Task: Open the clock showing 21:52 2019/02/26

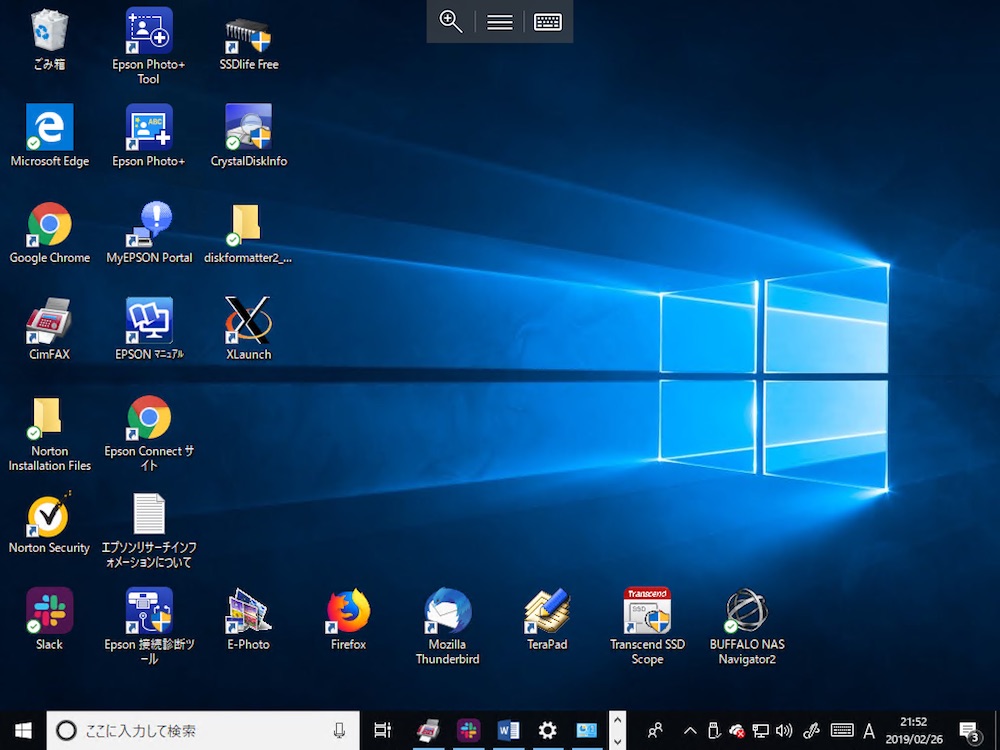Action: point(913,731)
